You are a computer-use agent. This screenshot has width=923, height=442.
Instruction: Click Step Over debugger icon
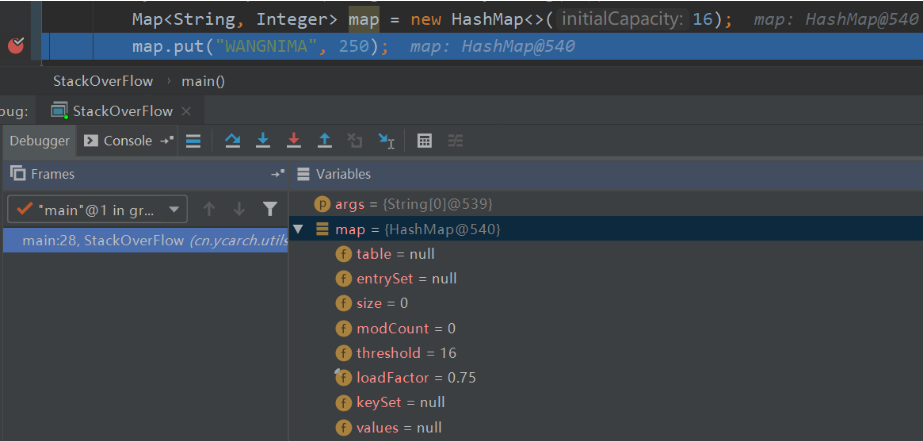pyautogui.click(x=233, y=141)
